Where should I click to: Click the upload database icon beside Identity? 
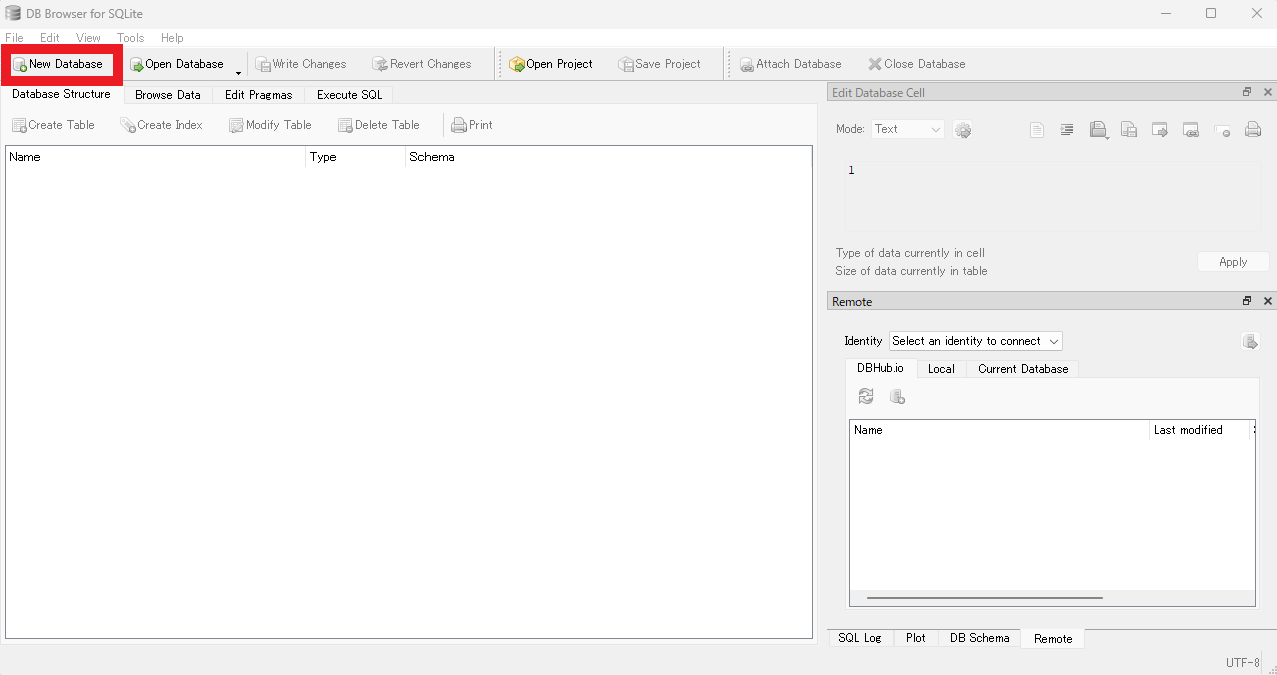1250,342
